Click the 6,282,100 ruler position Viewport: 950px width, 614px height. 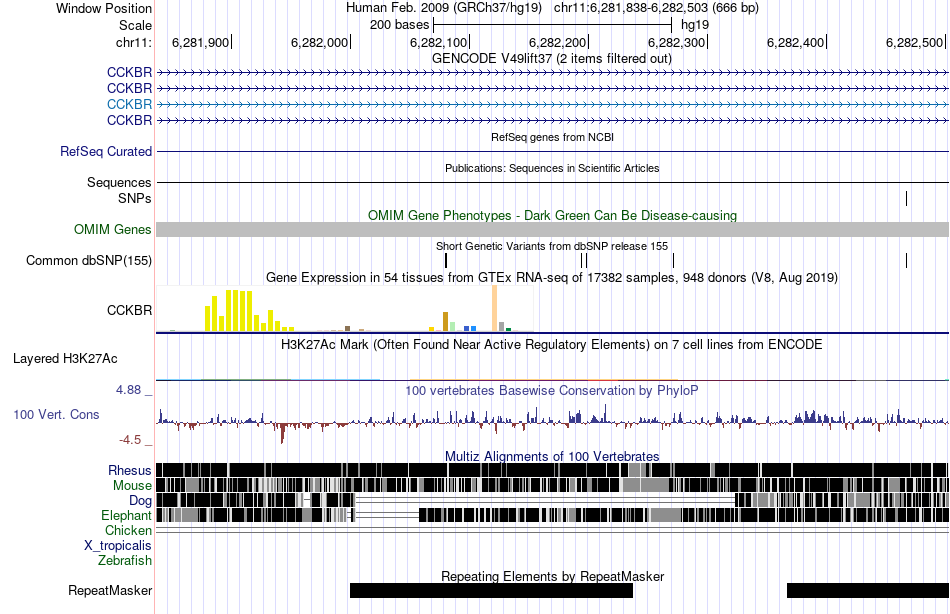point(439,42)
